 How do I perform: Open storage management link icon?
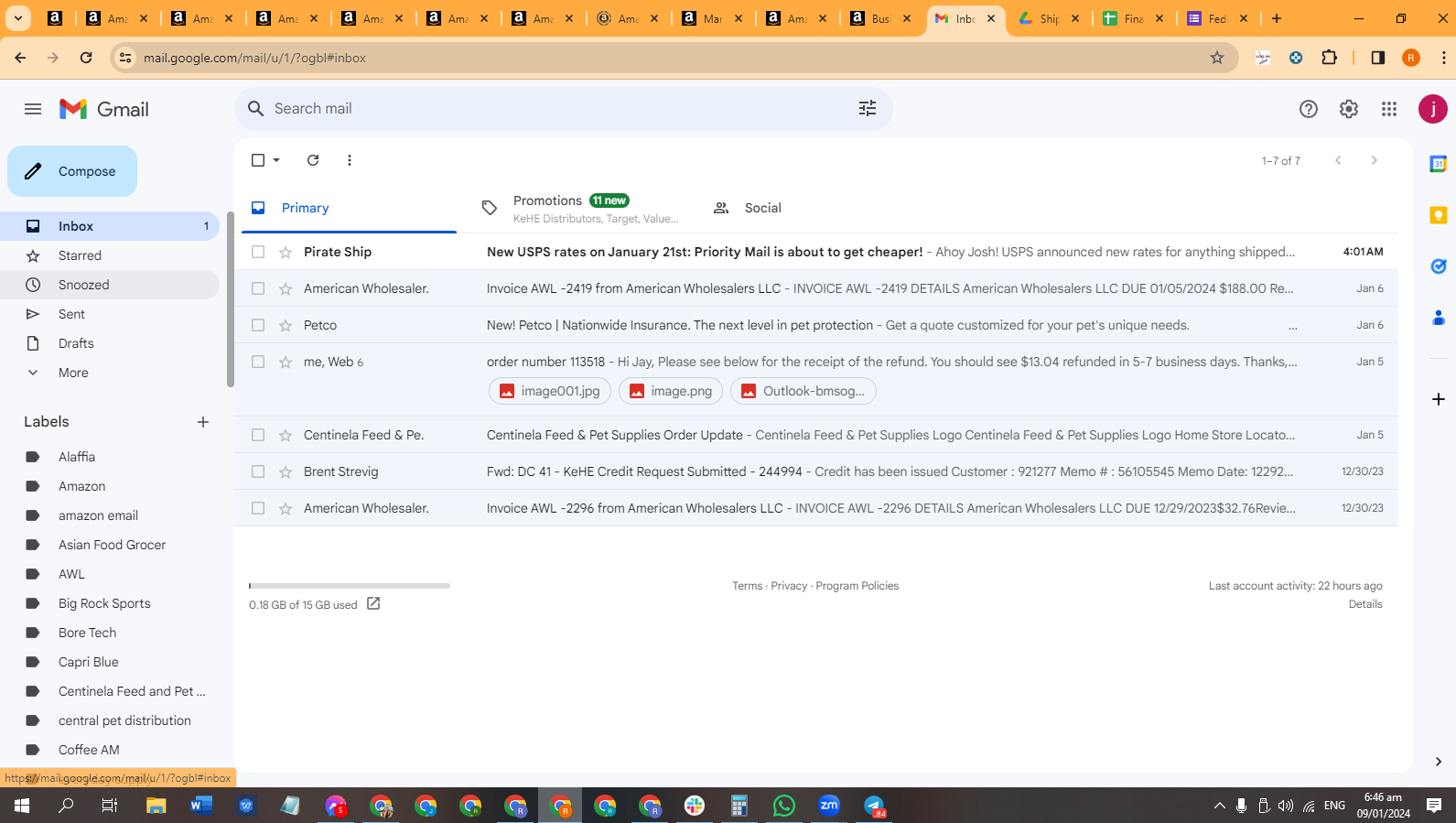tap(373, 603)
